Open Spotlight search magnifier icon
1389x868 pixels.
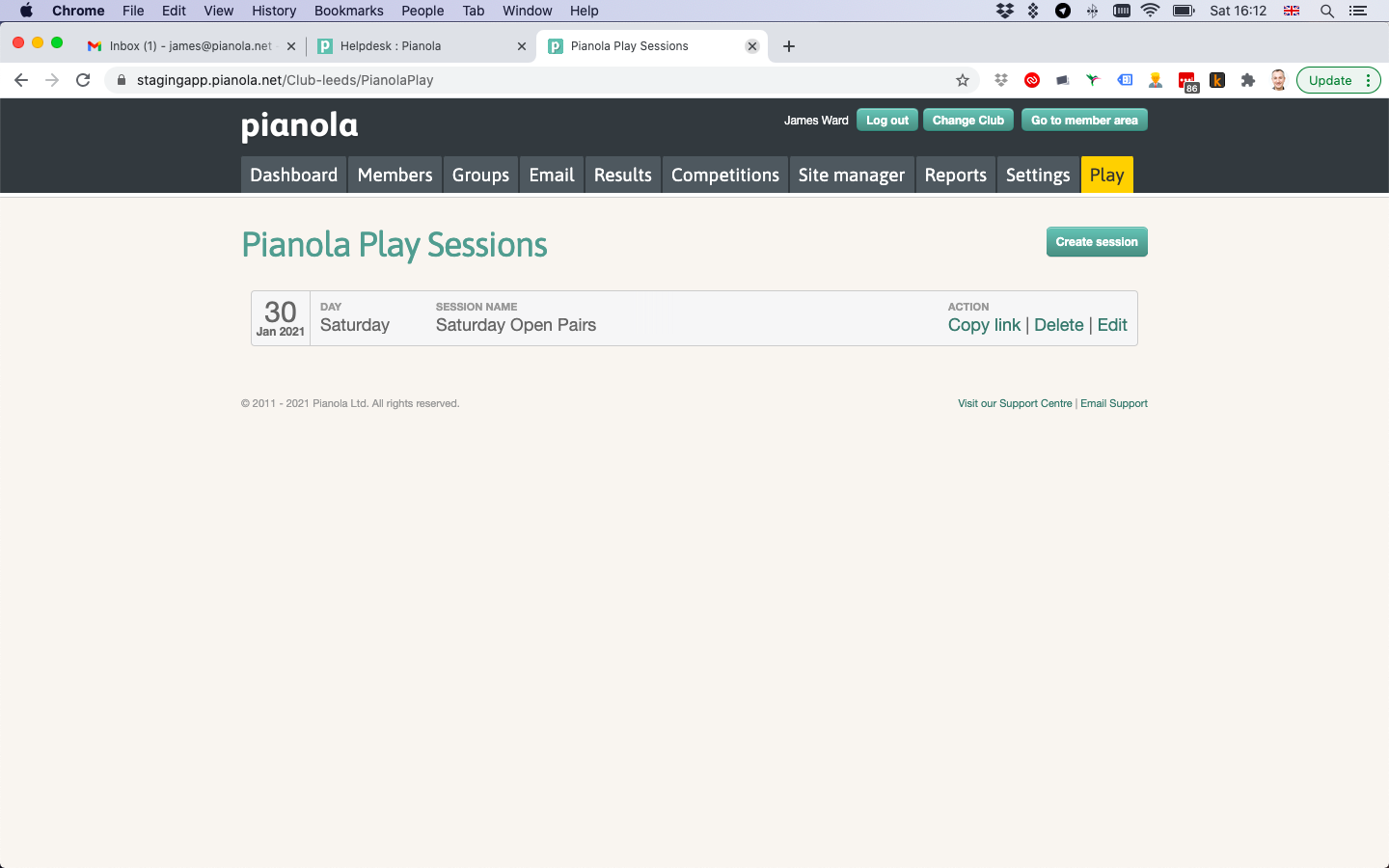click(x=1327, y=11)
